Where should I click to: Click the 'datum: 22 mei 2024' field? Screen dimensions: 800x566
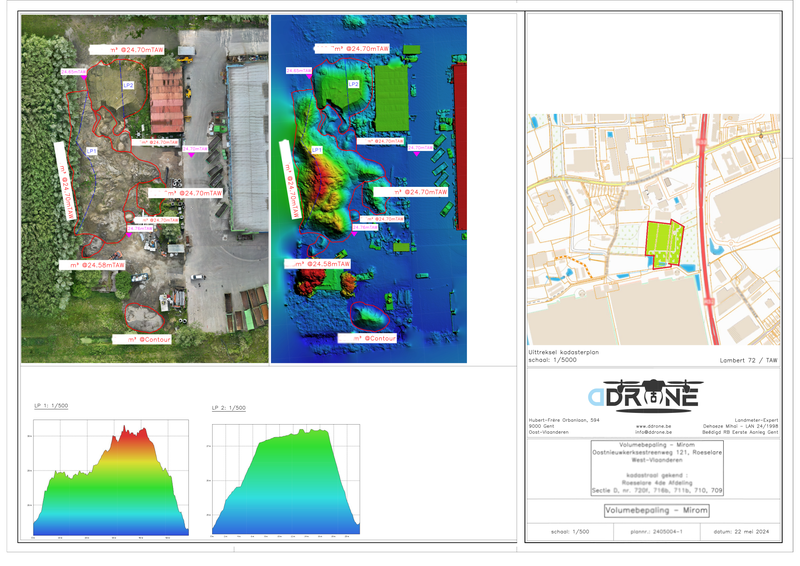(x=740, y=534)
